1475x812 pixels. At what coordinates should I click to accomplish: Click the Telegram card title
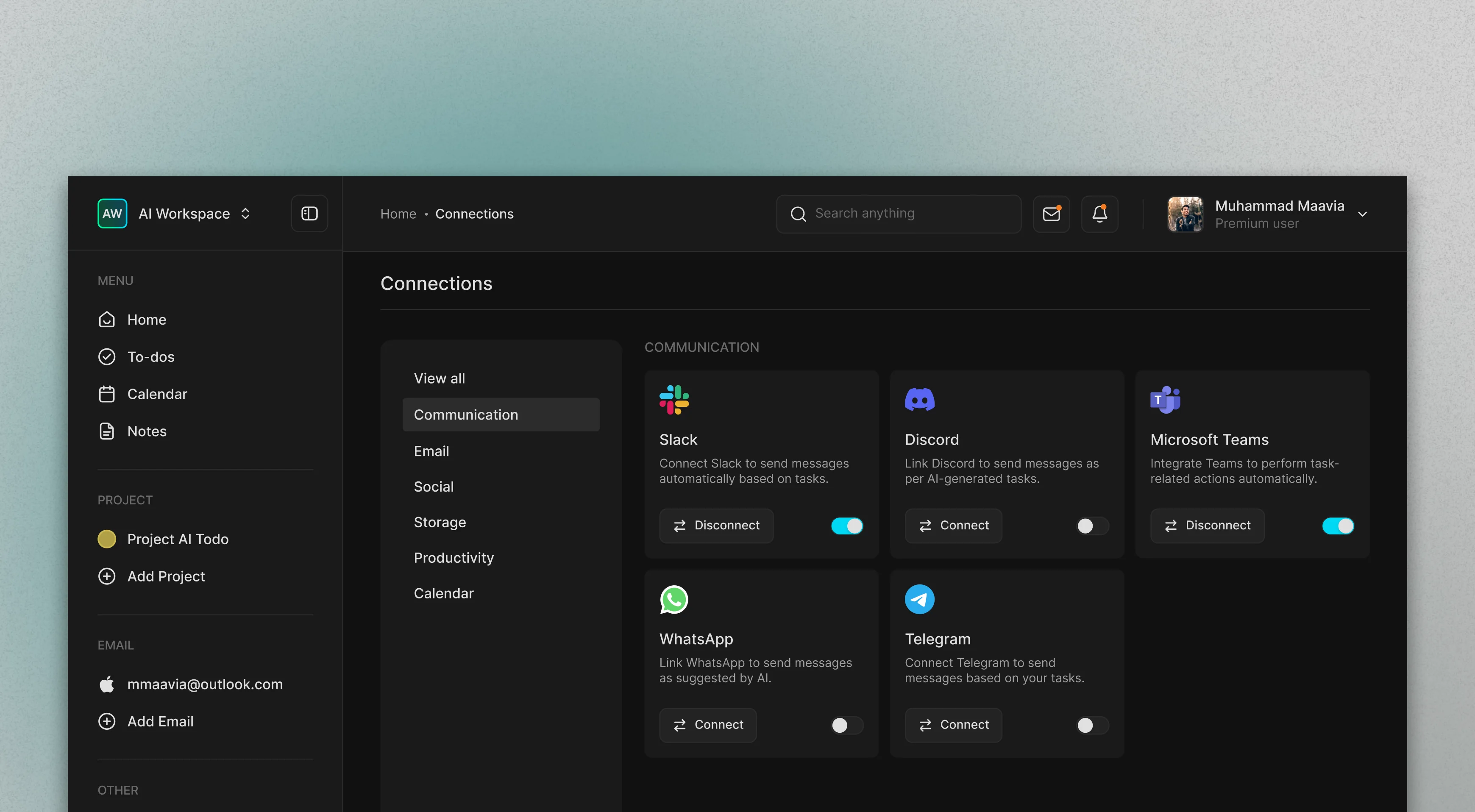[937, 639]
